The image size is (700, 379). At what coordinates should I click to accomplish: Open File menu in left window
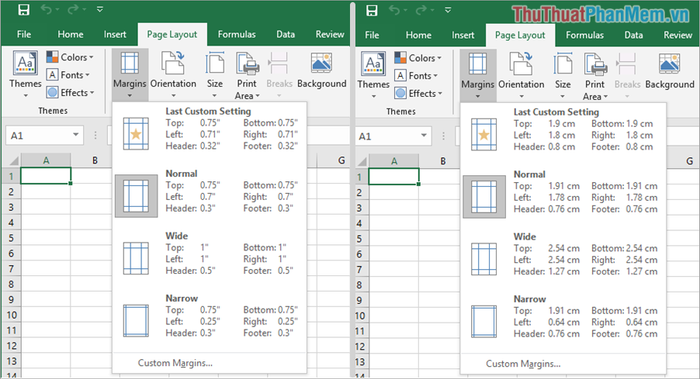click(24, 34)
